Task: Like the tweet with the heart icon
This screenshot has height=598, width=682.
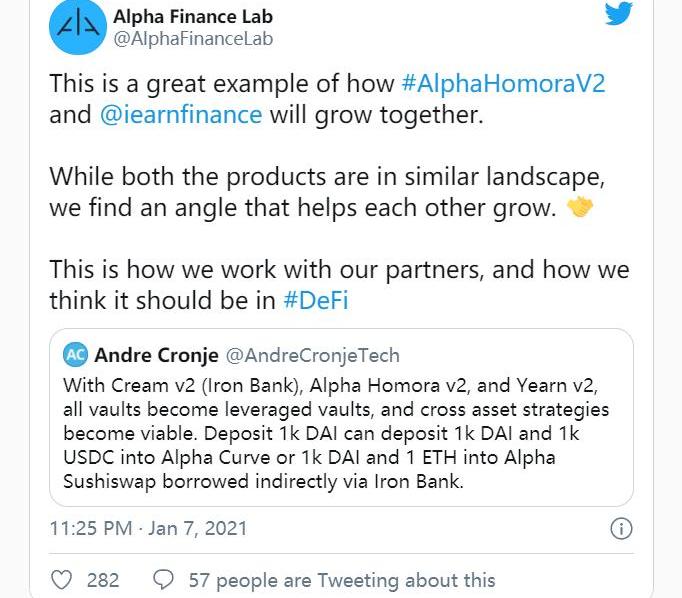Action: tap(61, 580)
